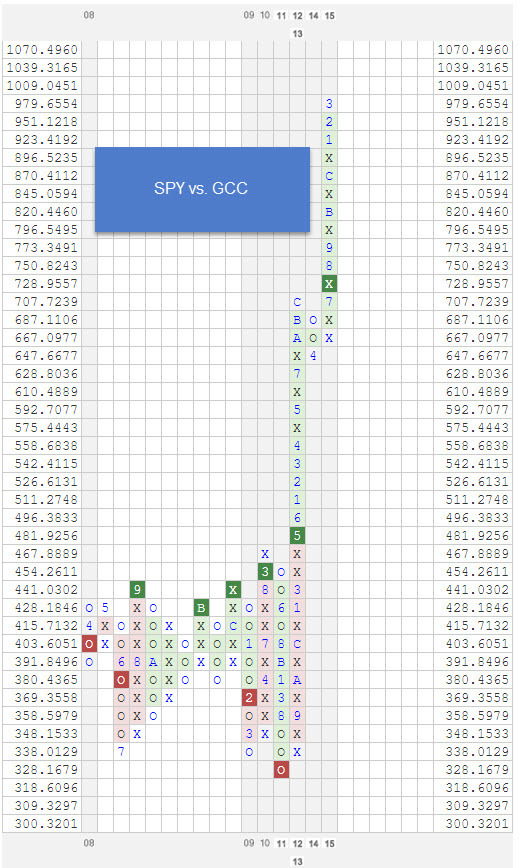
Task: Click the red O cell in the 328.1679 row
Action: pos(281,770)
